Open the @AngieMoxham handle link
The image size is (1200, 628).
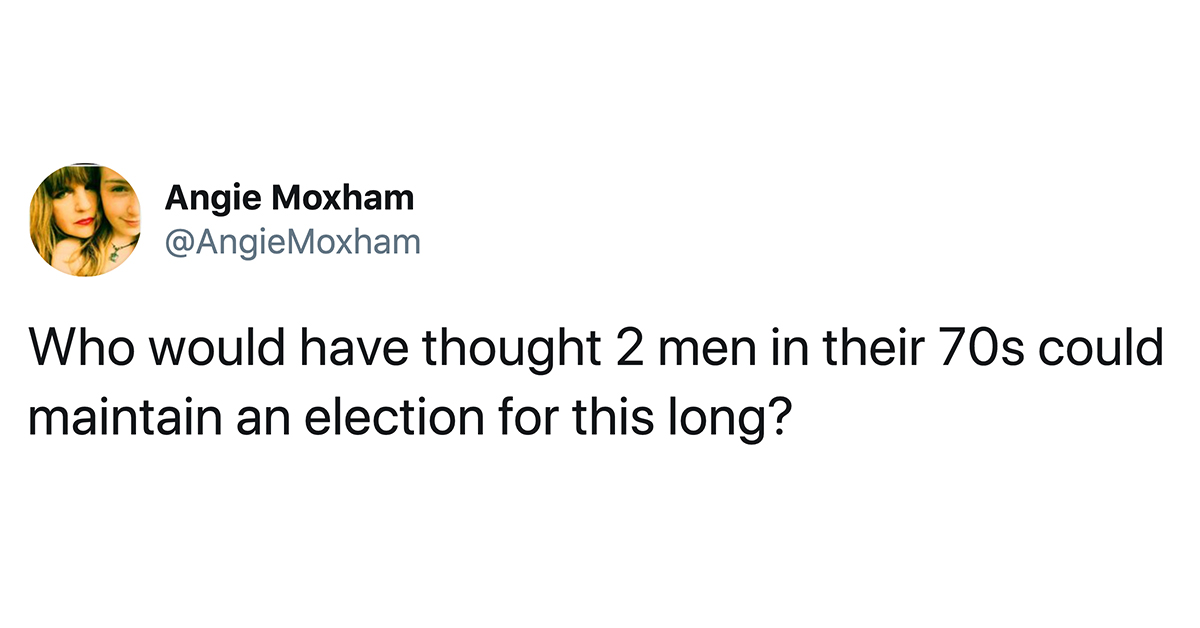pyautogui.click(x=293, y=241)
